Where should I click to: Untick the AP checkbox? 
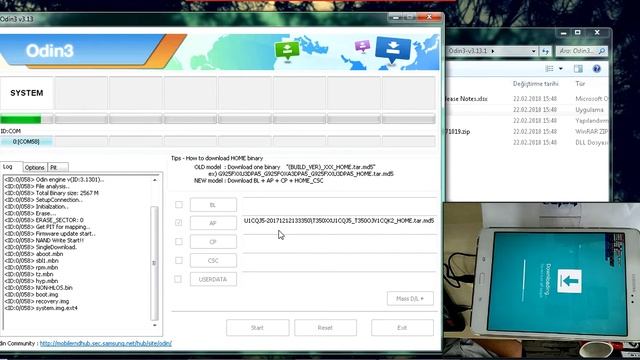tap(178, 223)
